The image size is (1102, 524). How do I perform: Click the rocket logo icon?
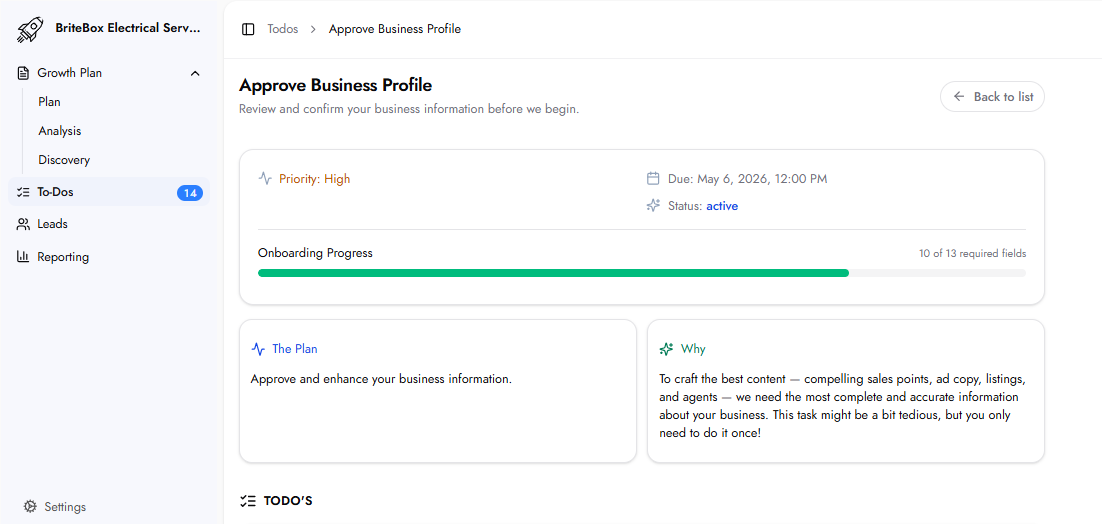coord(30,29)
